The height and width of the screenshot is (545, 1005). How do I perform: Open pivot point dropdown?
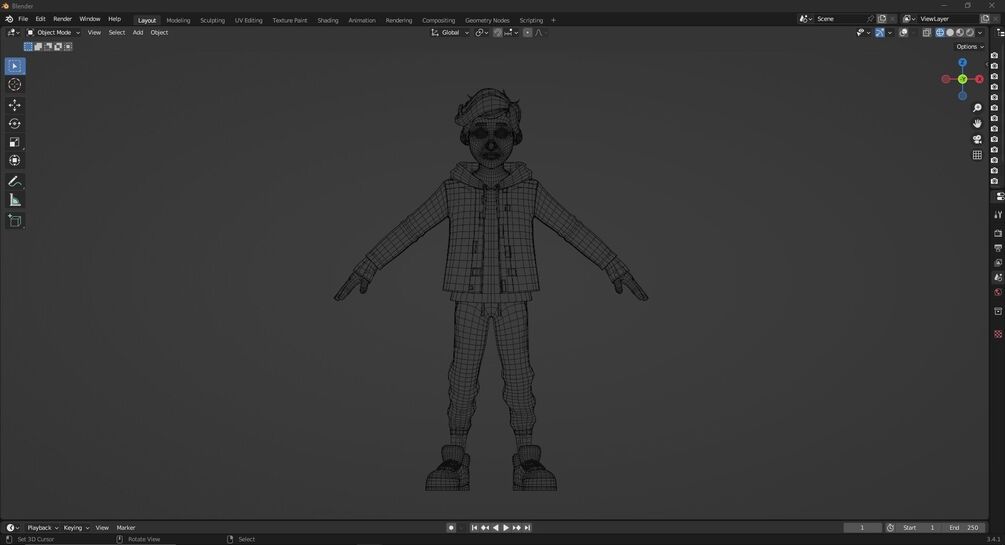tap(482, 33)
